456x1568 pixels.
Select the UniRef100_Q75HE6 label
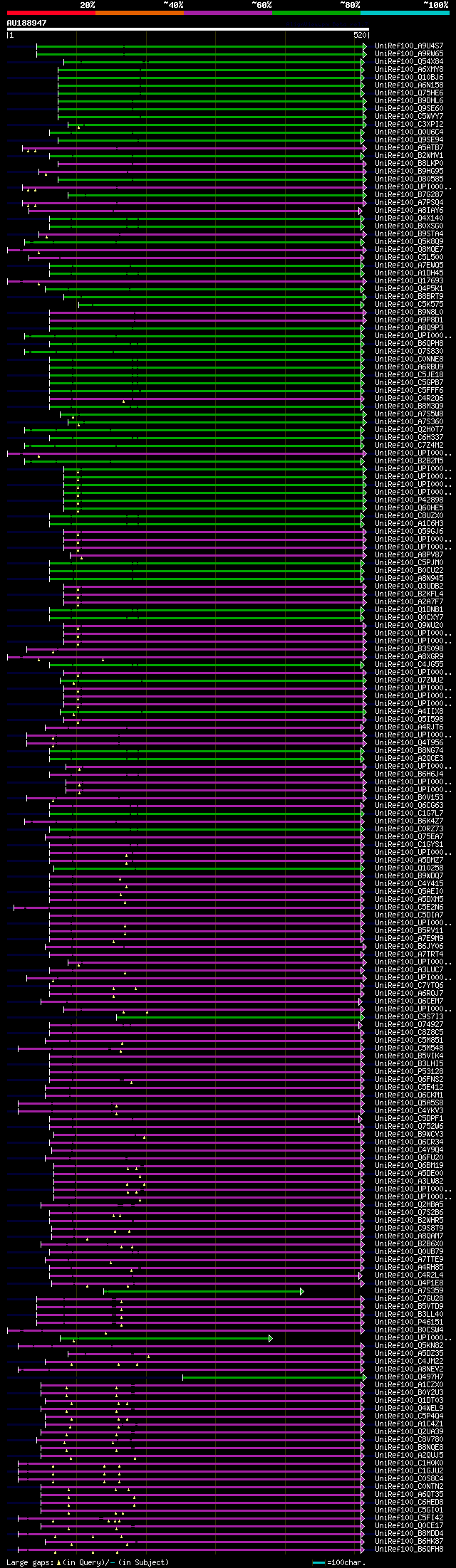pyautogui.click(x=409, y=93)
